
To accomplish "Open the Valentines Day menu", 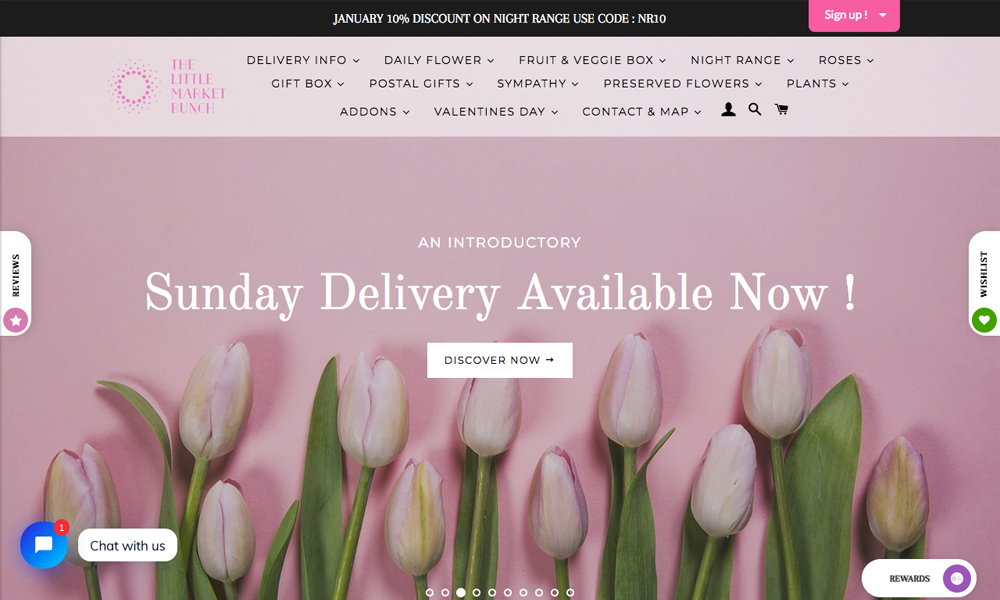I will [x=496, y=112].
